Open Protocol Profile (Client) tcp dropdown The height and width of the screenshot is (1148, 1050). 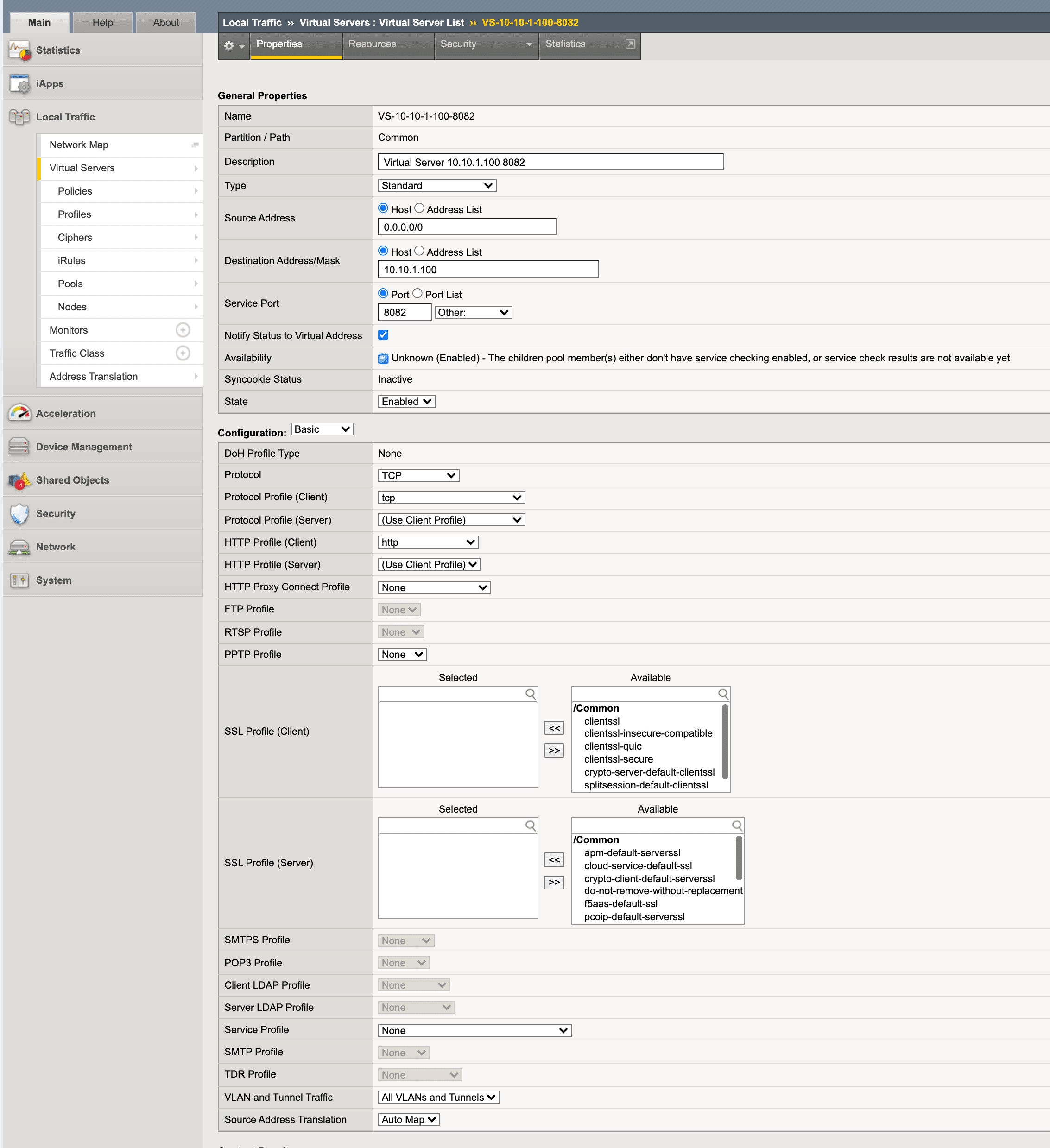pos(451,498)
